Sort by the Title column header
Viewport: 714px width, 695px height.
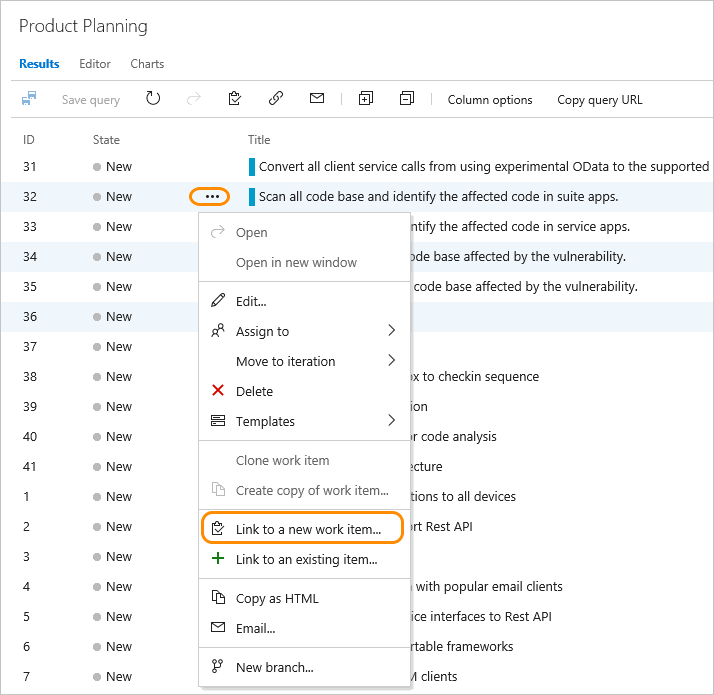pos(259,140)
